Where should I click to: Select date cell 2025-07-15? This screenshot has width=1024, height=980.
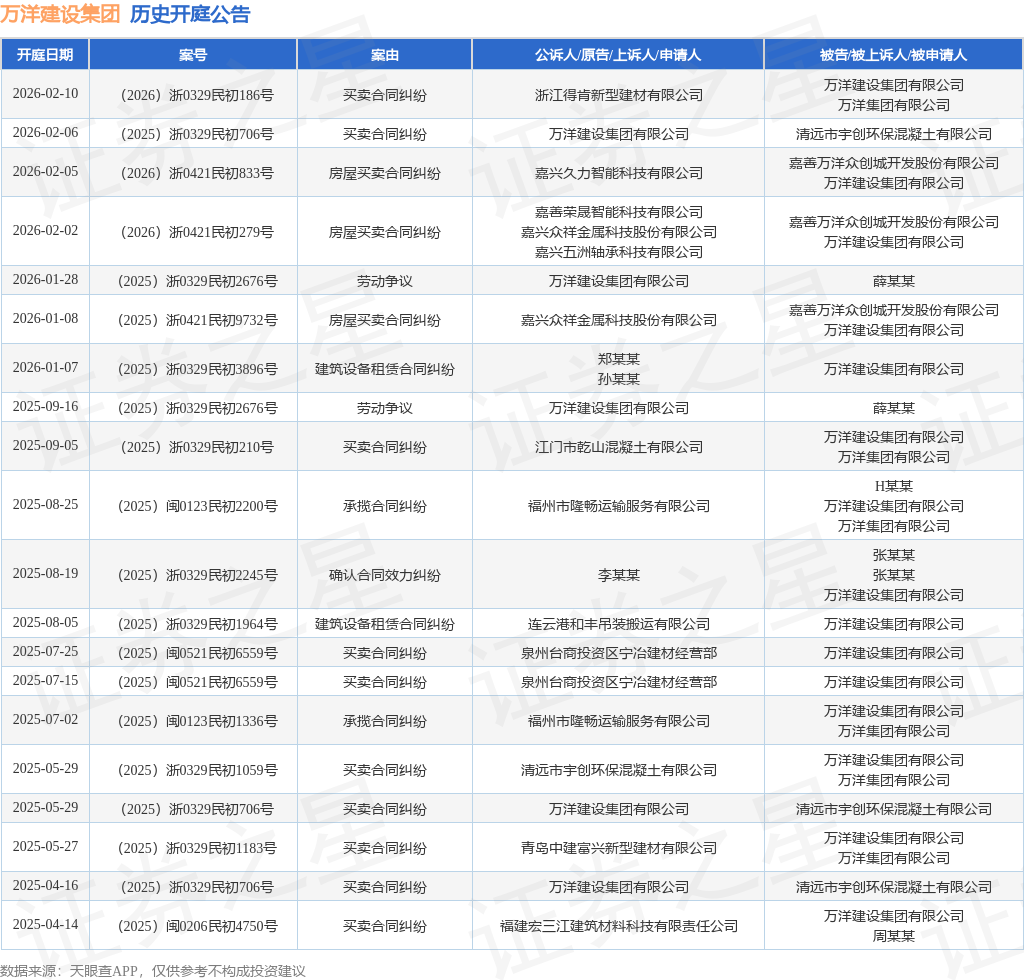click(45, 680)
